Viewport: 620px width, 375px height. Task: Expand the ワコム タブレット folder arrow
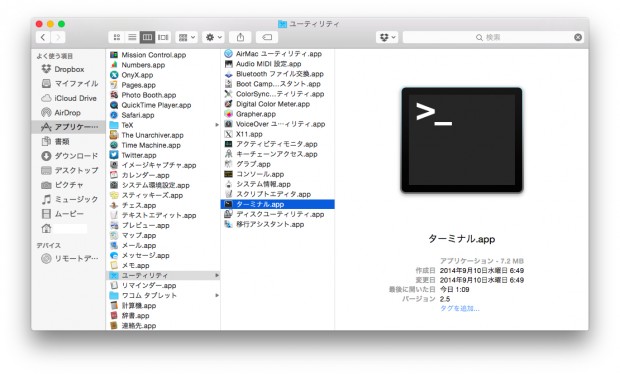[x=217, y=295]
